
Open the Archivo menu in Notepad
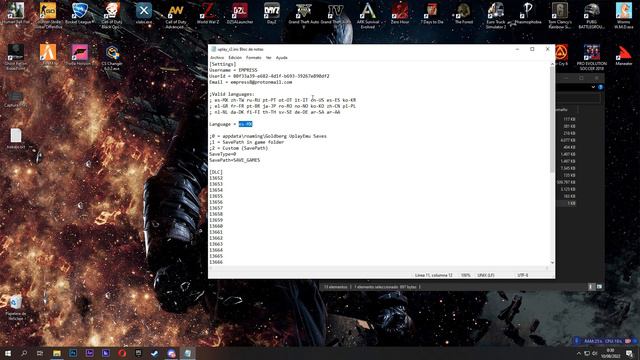point(217,58)
